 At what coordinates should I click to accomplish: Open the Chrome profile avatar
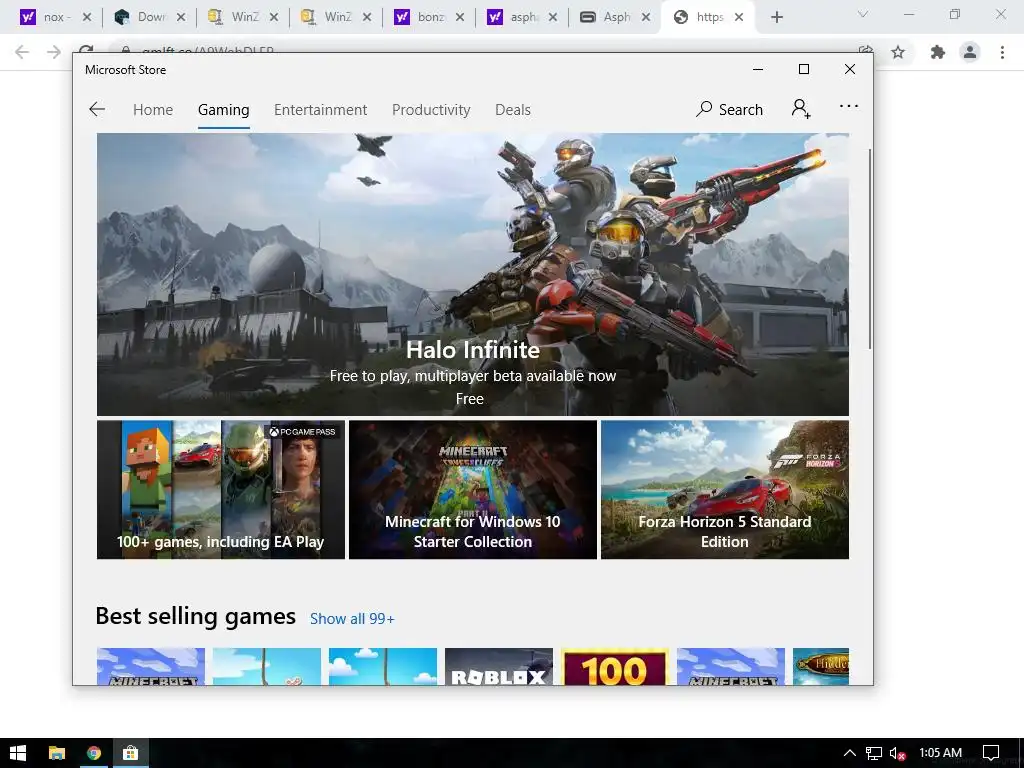coord(970,52)
